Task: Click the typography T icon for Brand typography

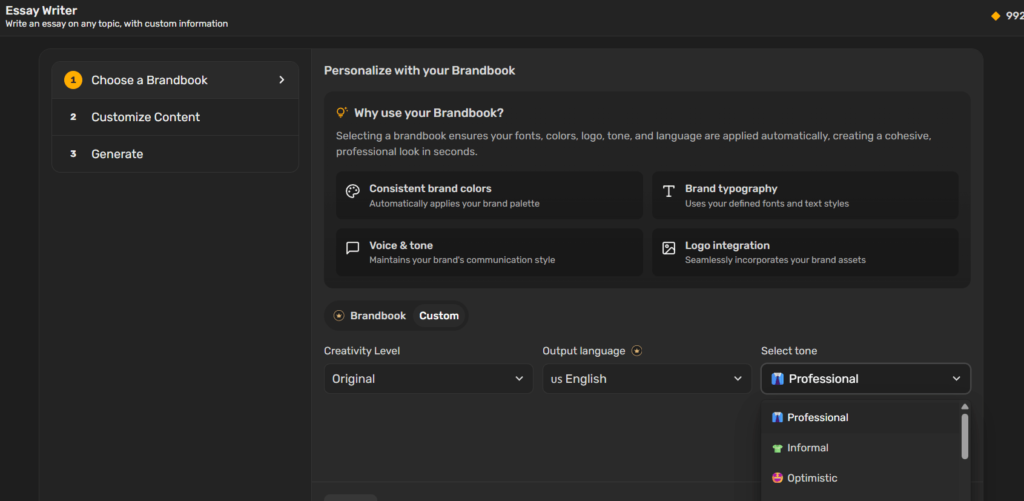Action: pyautogui.click(x=668, y=191)
